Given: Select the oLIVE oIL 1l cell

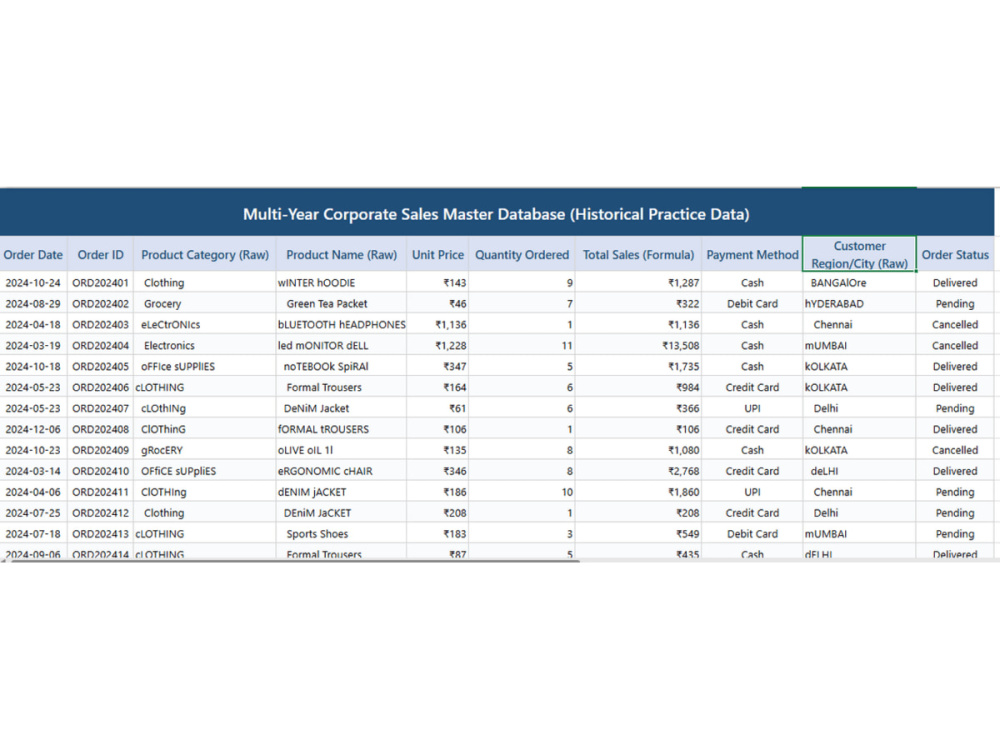Looking at the screenshot, I should 341,450.
